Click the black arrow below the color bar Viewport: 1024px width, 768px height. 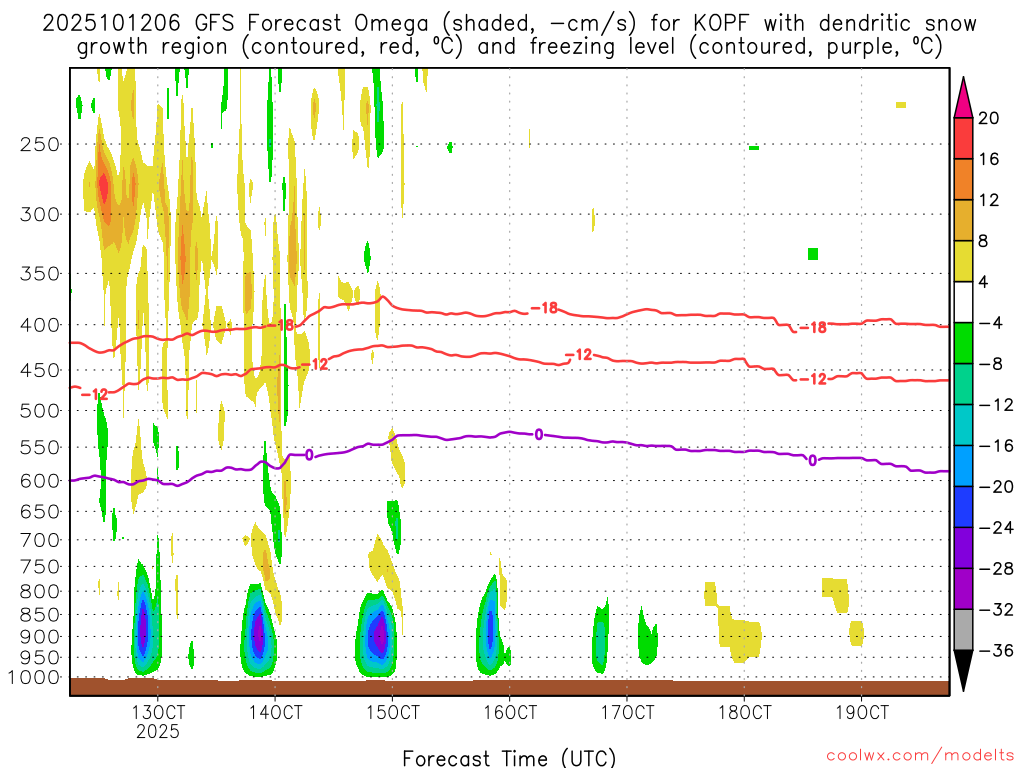point(964,671)
